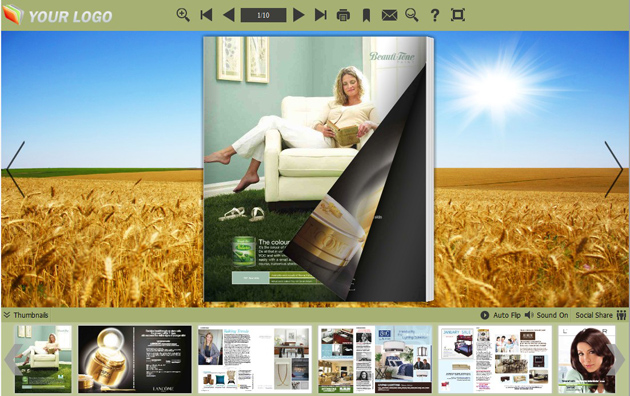Flip to previous page with left side arrow
Image resolution: width=630 pixels, height=396 pixels.
pyautogui.click(x=16, y=169)
